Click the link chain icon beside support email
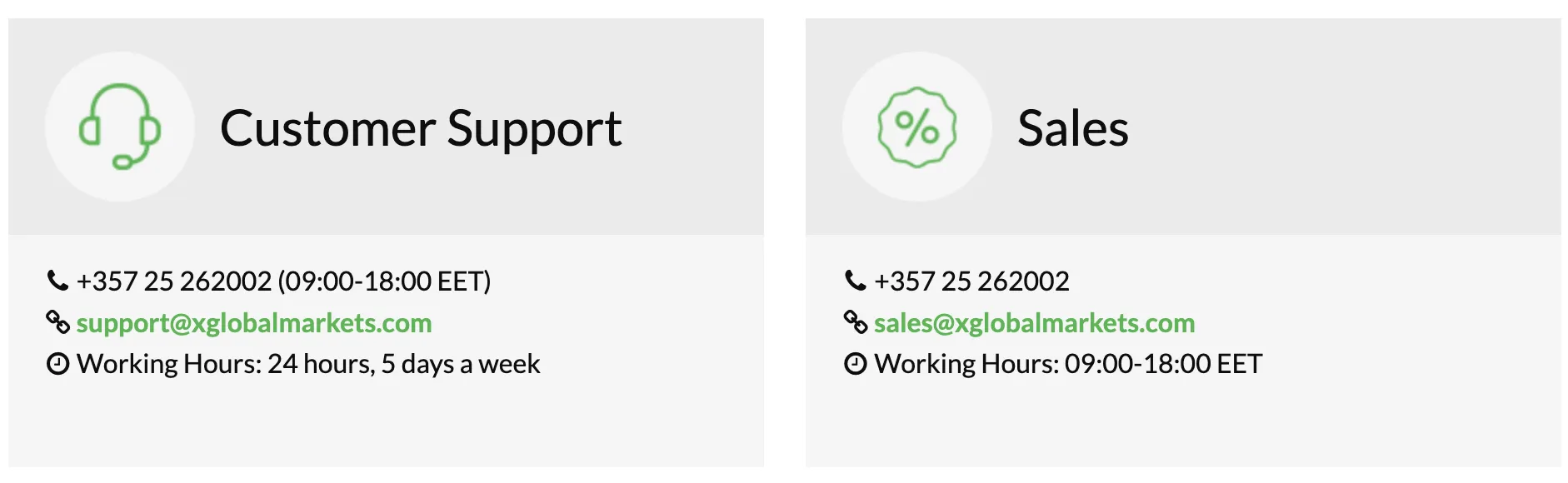Screen dimensions: 1568x483 pyautogui.click(x=57, y=321)
